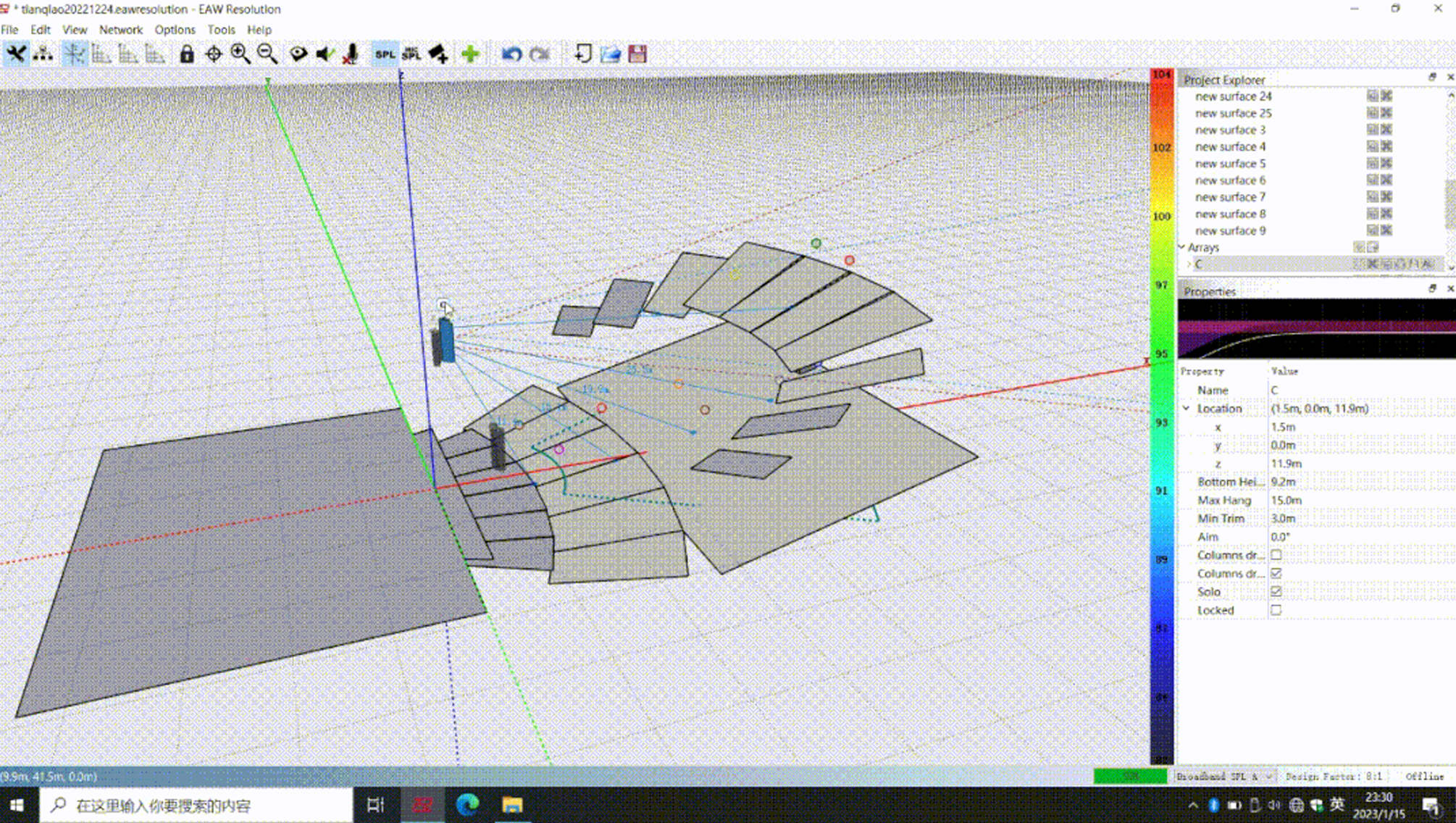Click the crosshair target icon

(214, 54)
